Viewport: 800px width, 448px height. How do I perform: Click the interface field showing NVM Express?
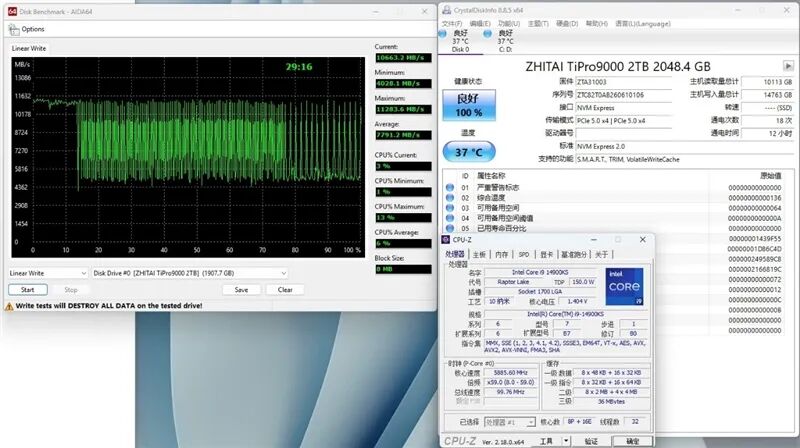pyautogui.click(x=623, y=108)
